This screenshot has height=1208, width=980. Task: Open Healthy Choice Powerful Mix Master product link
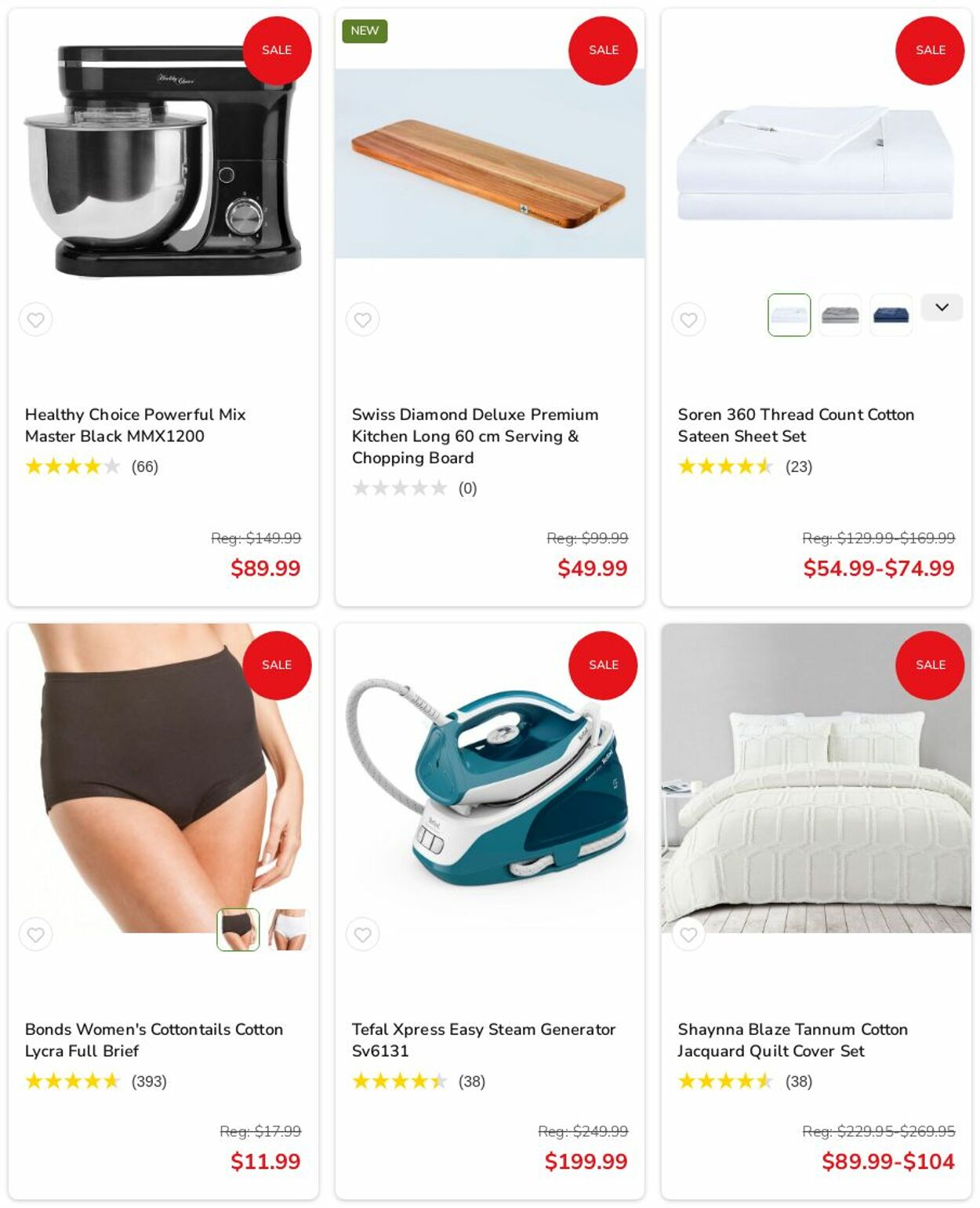(x=135, y=425)
